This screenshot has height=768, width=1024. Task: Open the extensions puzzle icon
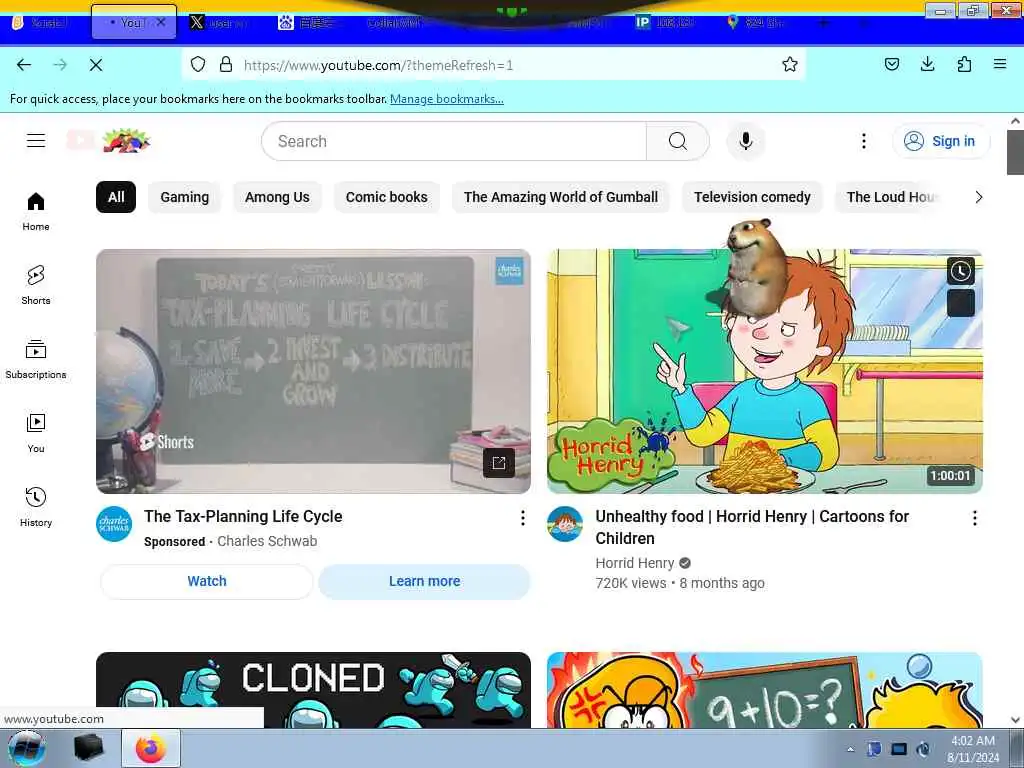click(x=964, y=64)
